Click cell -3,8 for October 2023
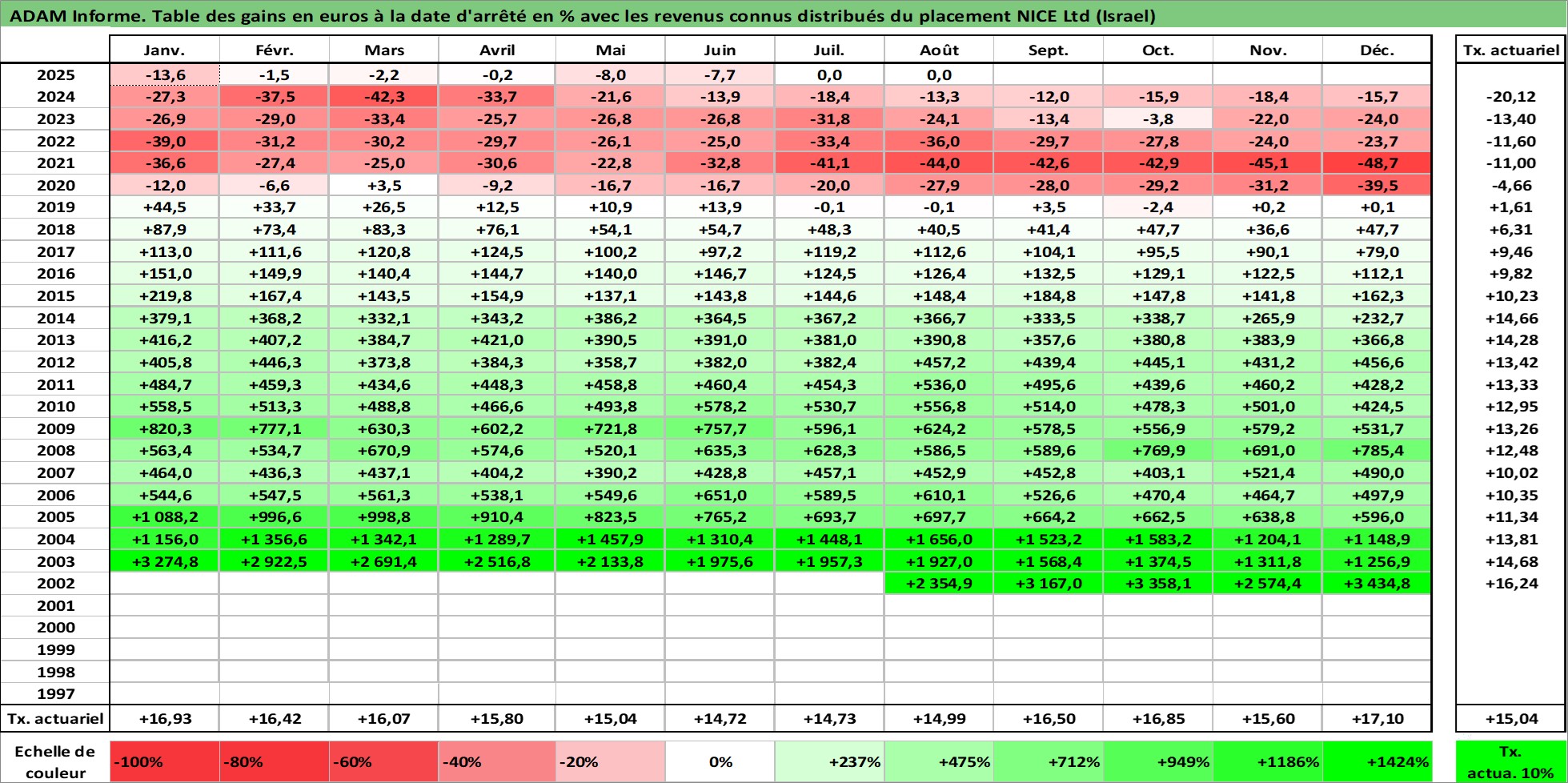The width and height of the screenshot is (1568, 783). coord(1158,118)
